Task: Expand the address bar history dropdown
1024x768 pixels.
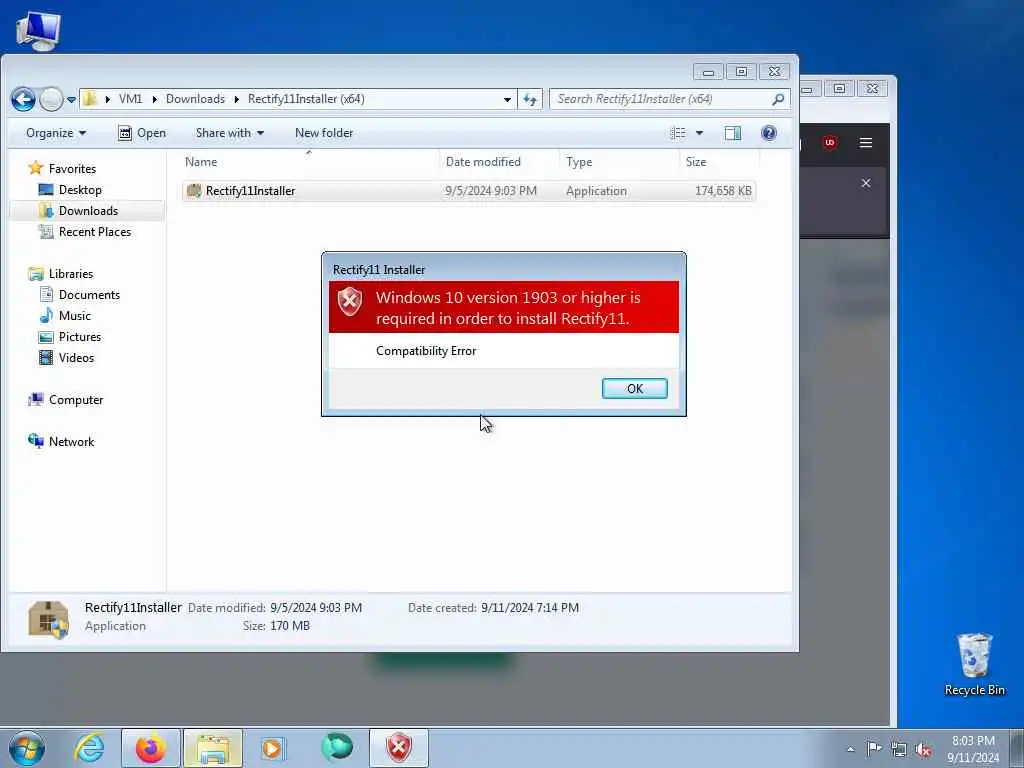Action: click(x=507, y=100)
